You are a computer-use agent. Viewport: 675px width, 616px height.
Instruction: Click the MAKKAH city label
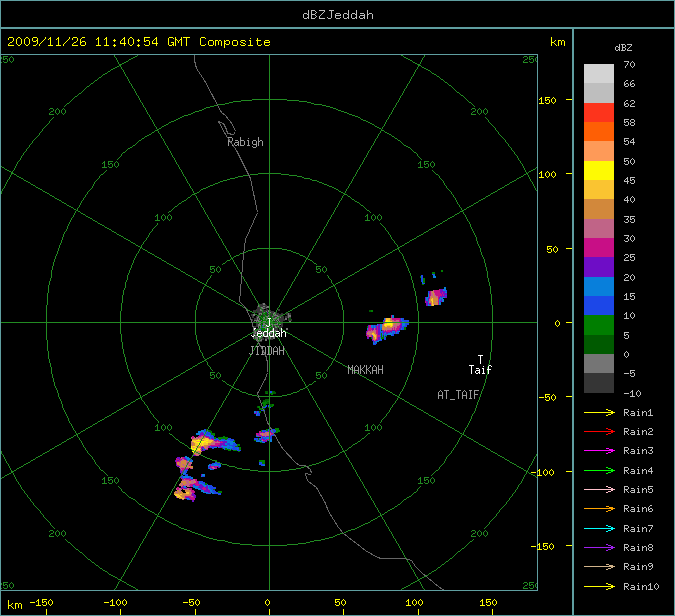tap(365, 370)
